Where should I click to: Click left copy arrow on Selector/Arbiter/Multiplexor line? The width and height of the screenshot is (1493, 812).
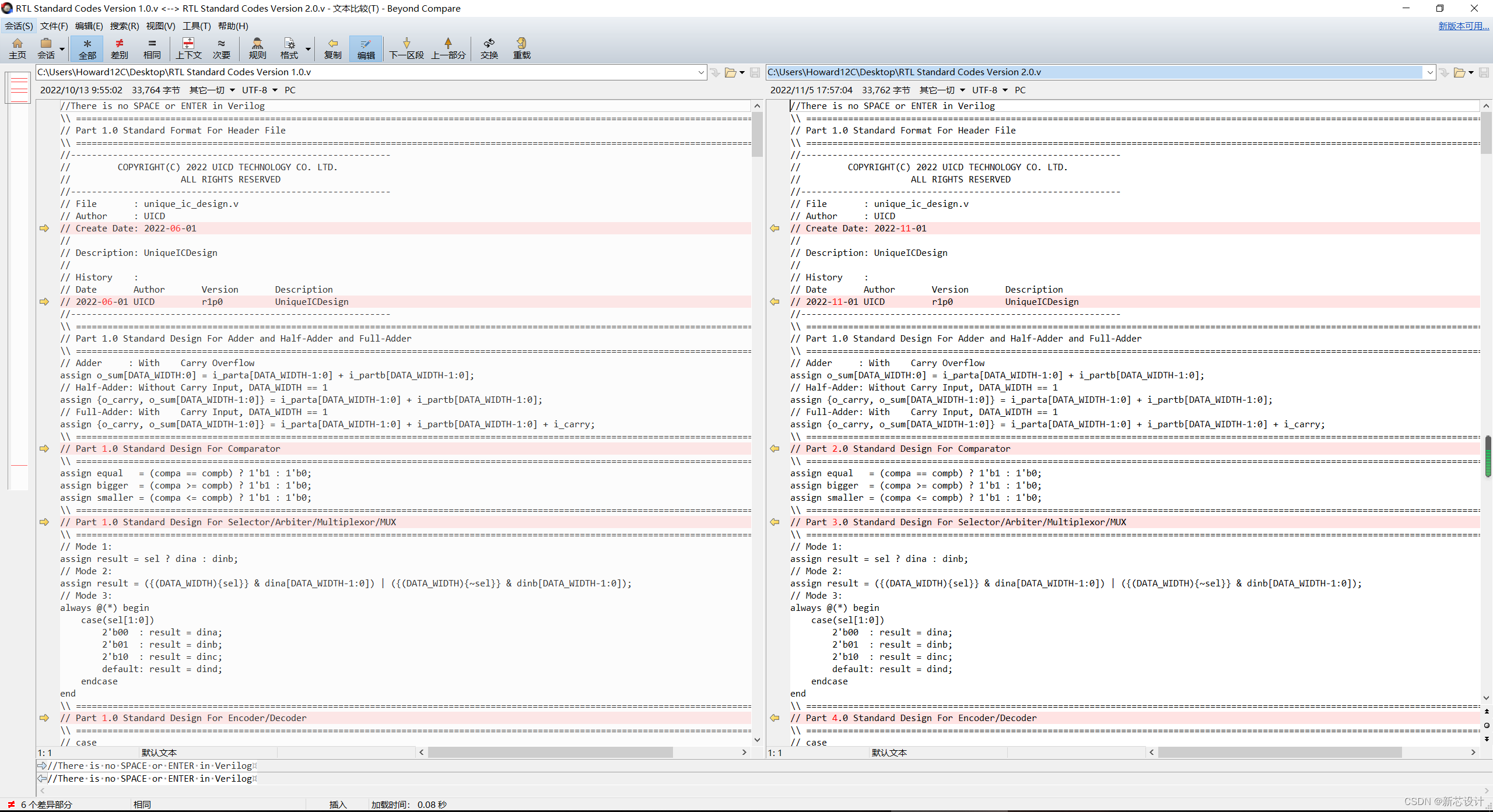pyautogui.click(x=44, y=522)
